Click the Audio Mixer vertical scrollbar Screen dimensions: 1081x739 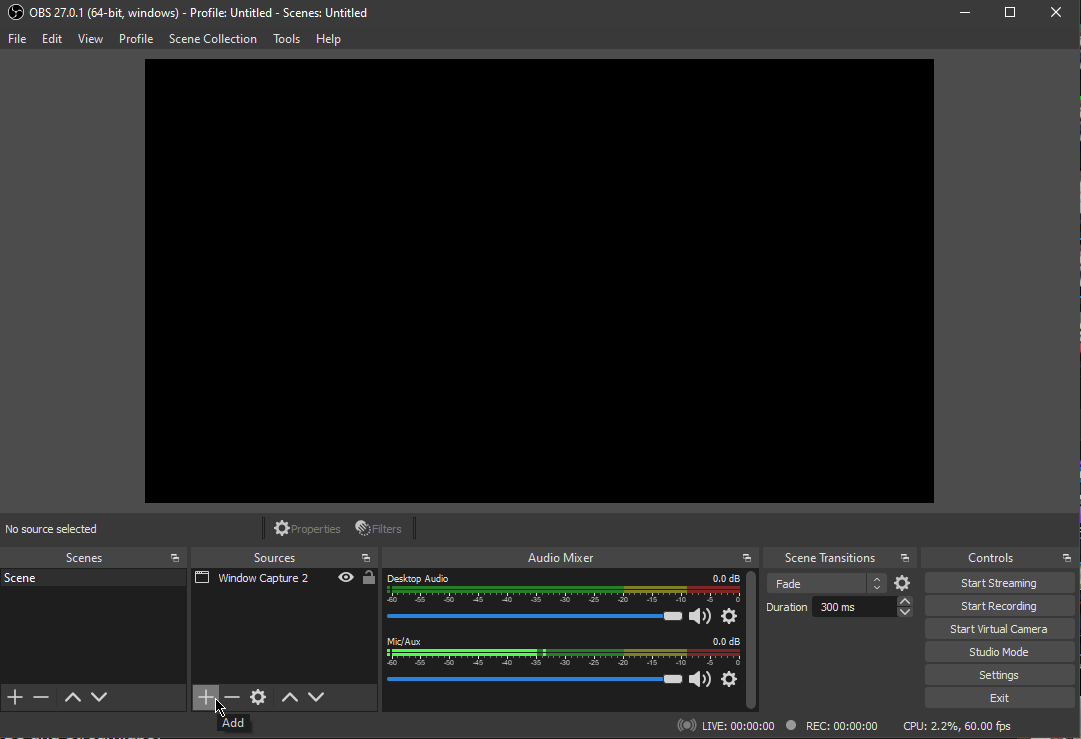751,639
